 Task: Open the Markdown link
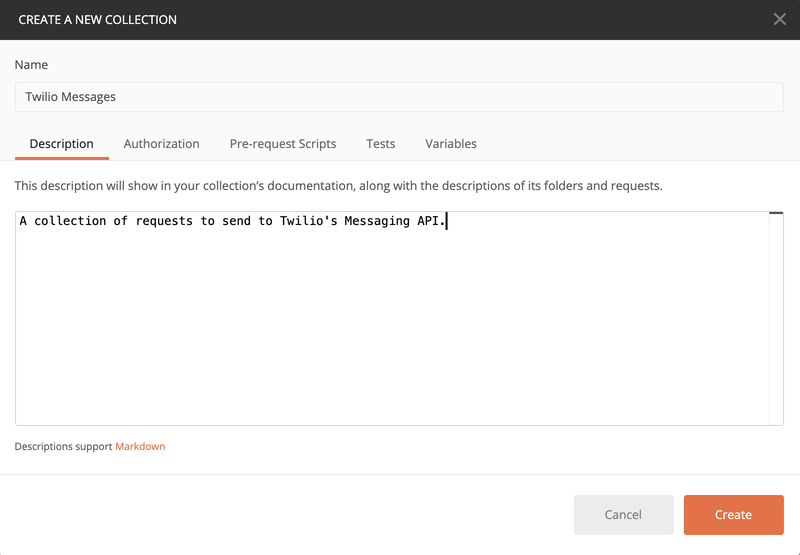(140, 447)
